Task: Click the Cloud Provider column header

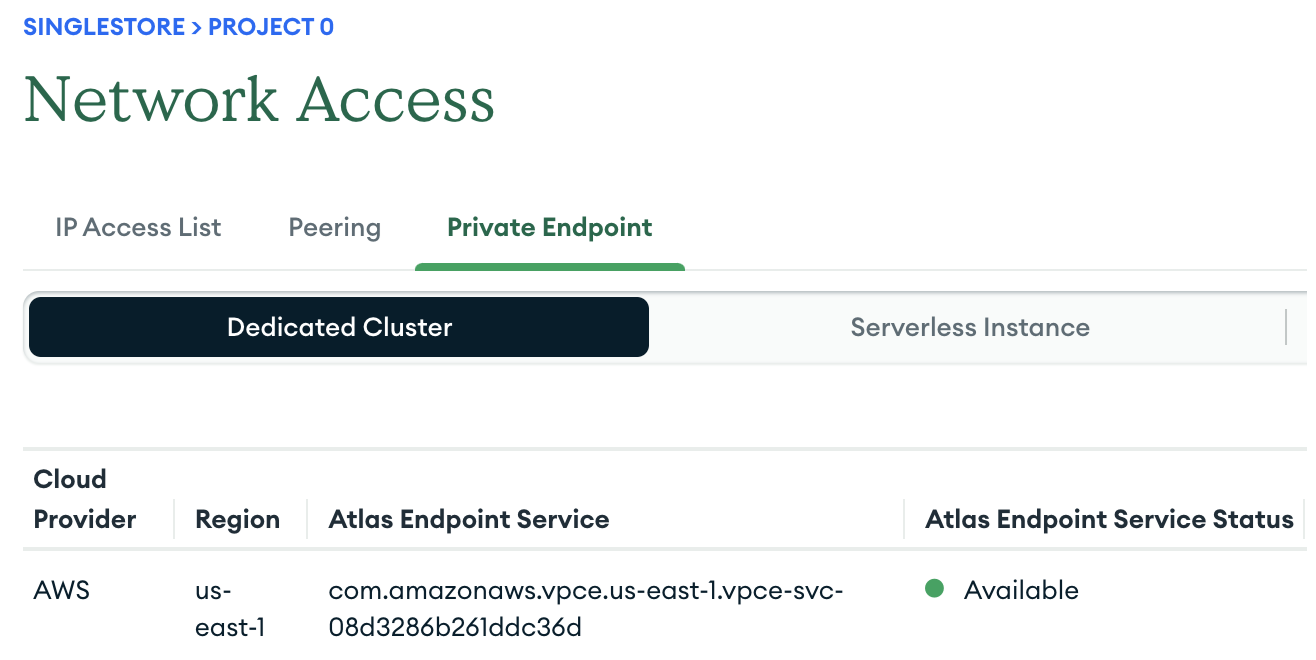Action: [85, 499]
